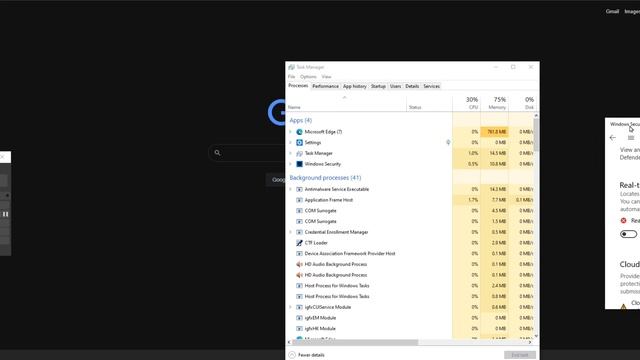Click the igfxEM Module icon
The image size is (640, 360).
(299, 318)
